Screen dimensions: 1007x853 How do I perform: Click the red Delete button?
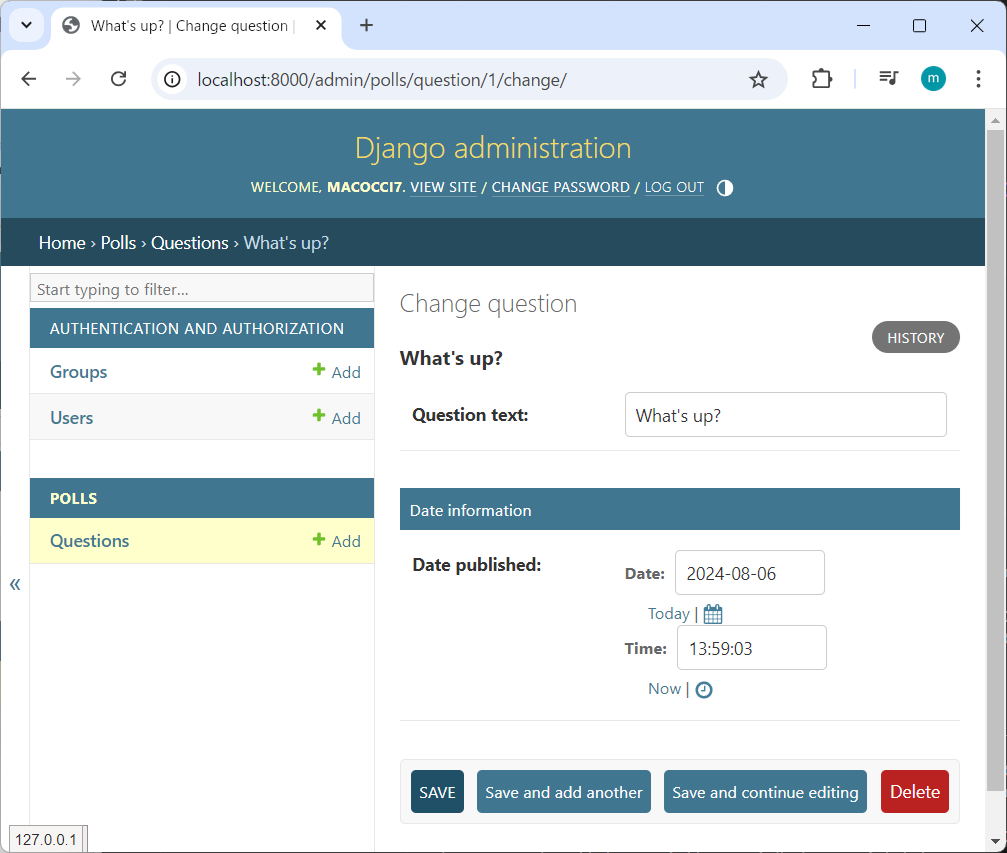[x=914, y=792]
